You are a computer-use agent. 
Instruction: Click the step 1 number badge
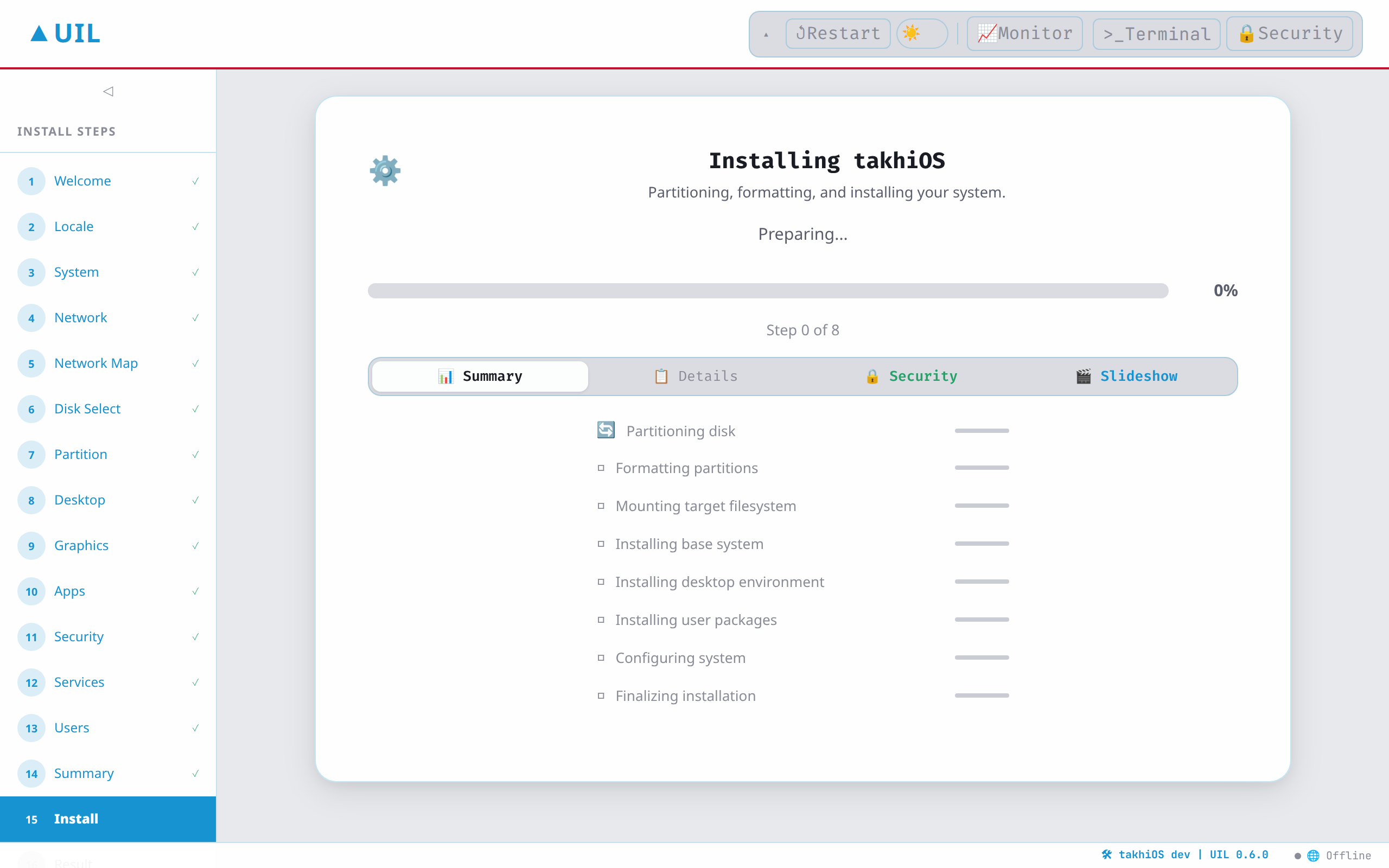click(31, 181)
